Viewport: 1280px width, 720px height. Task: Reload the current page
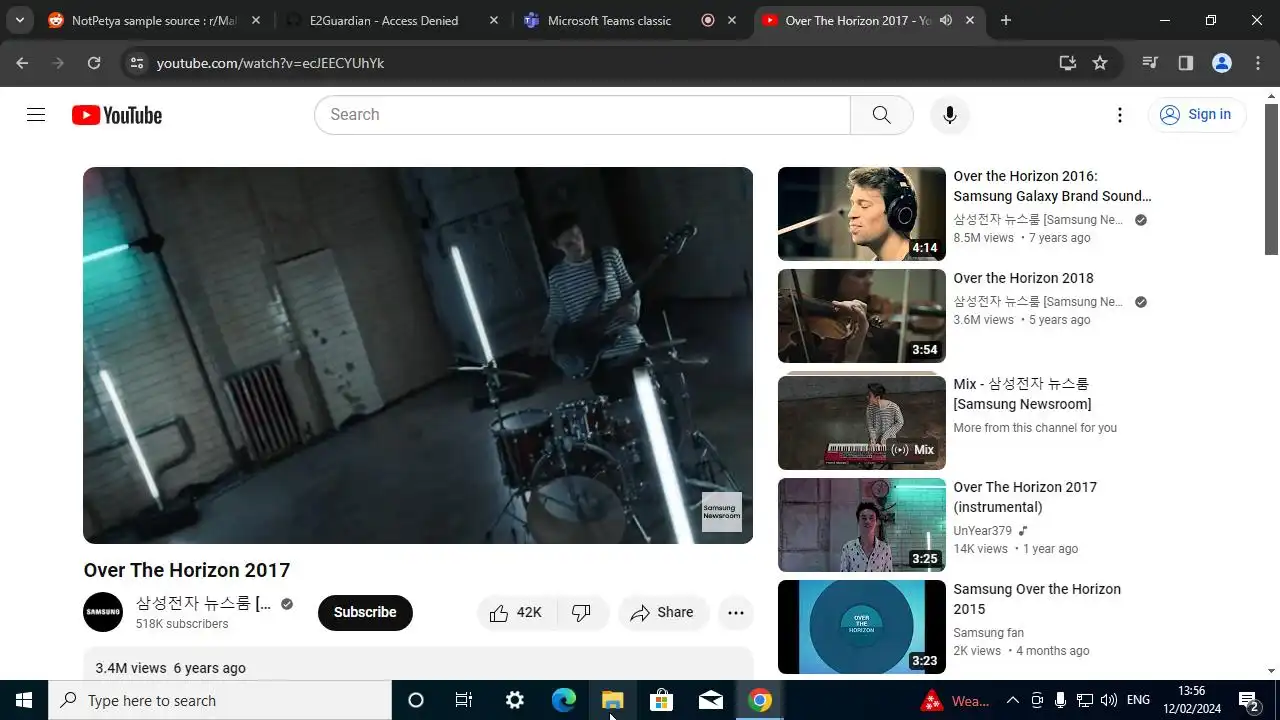(x=94, y=63)
